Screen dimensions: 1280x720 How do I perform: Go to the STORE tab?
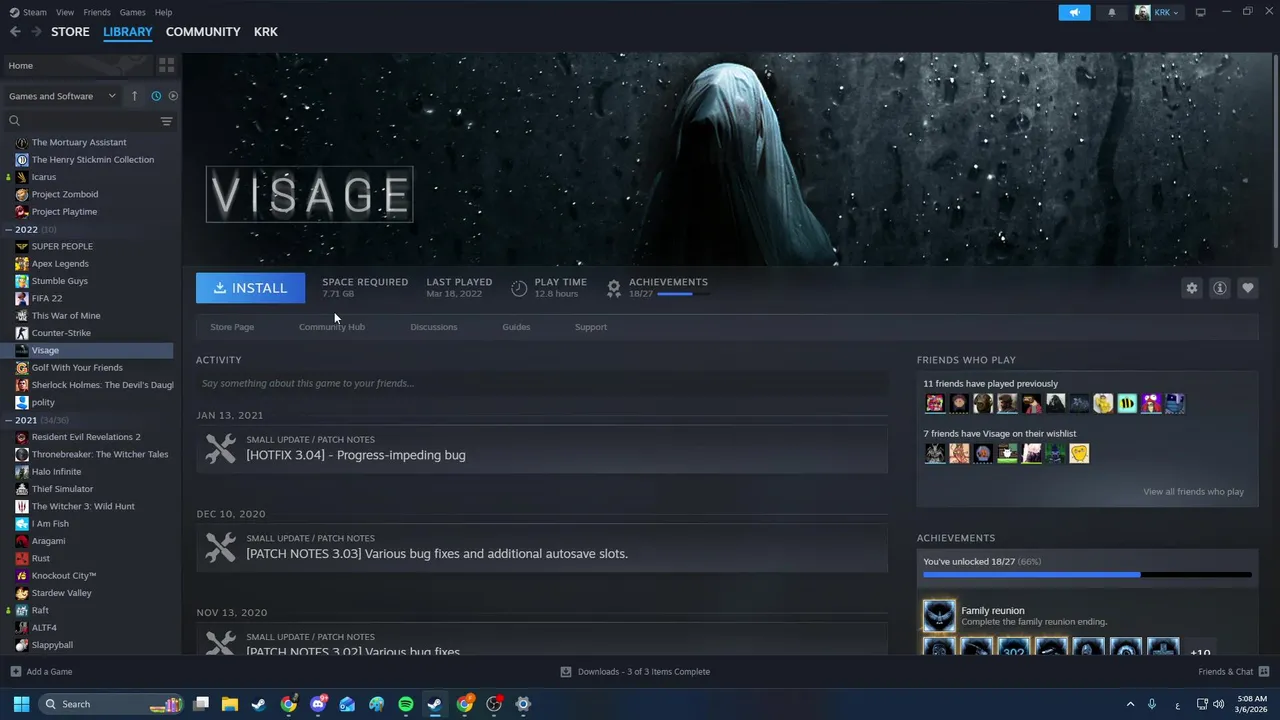coord(70,32)
